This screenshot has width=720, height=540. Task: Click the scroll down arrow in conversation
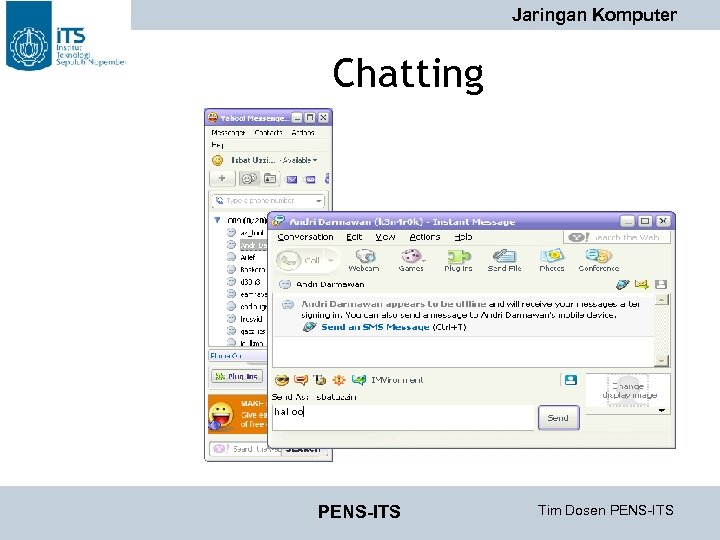(661, 360)
